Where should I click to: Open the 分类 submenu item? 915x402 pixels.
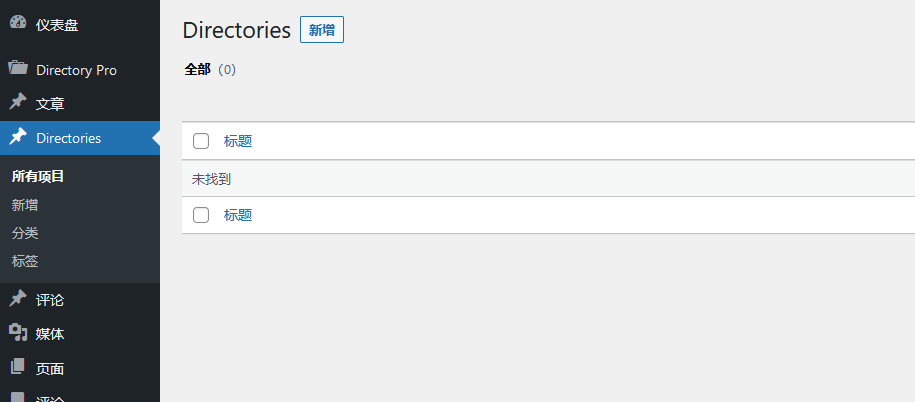point(25,233)
